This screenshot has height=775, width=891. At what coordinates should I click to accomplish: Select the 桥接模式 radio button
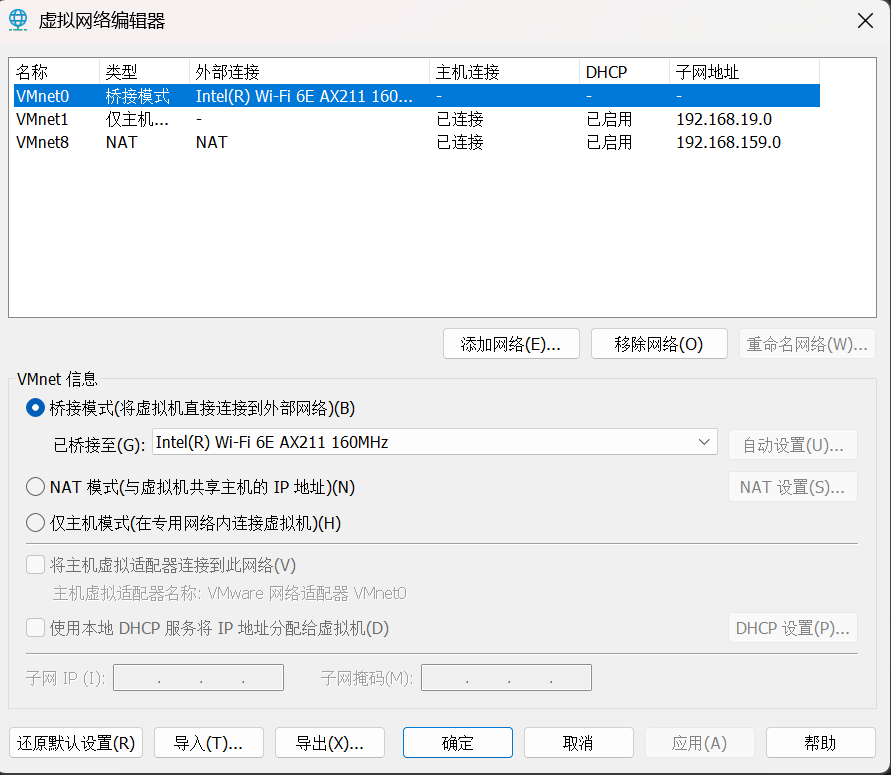coord(35,408)
